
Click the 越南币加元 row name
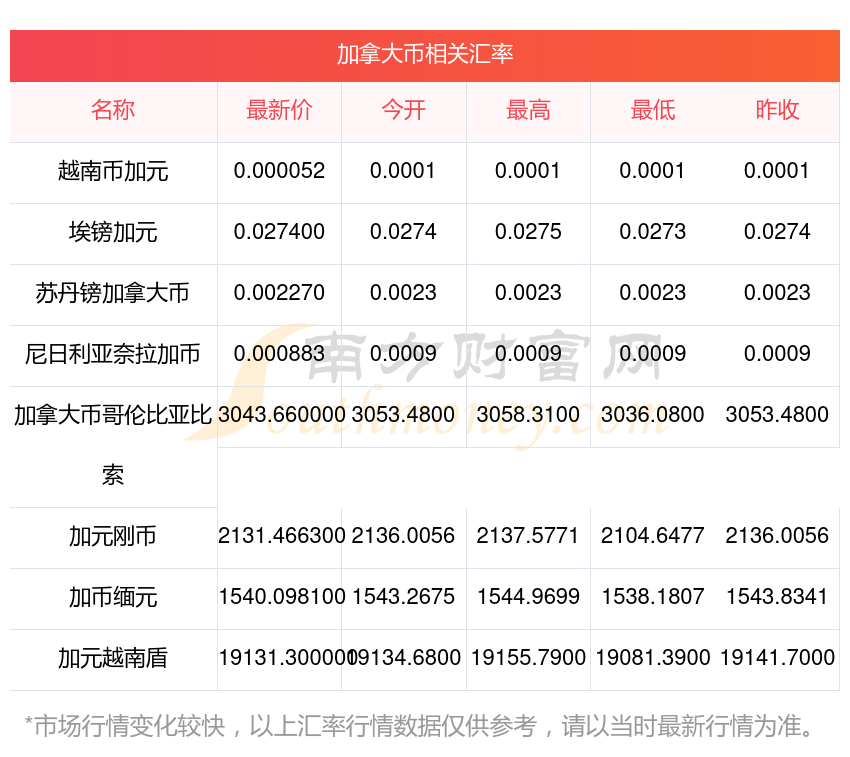click(113, 171)
